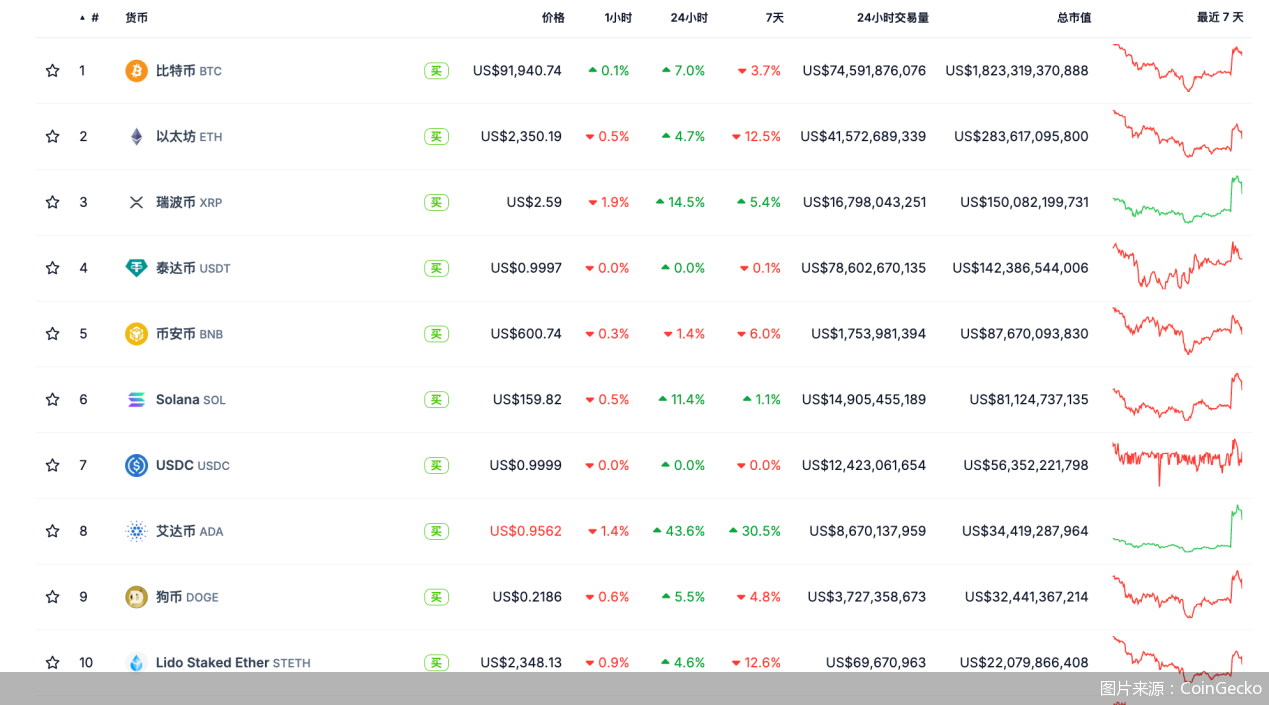Screen dimensions: 1269x705
Task: Click the Ethereum ETH coin logo
Action: [136, 137]
